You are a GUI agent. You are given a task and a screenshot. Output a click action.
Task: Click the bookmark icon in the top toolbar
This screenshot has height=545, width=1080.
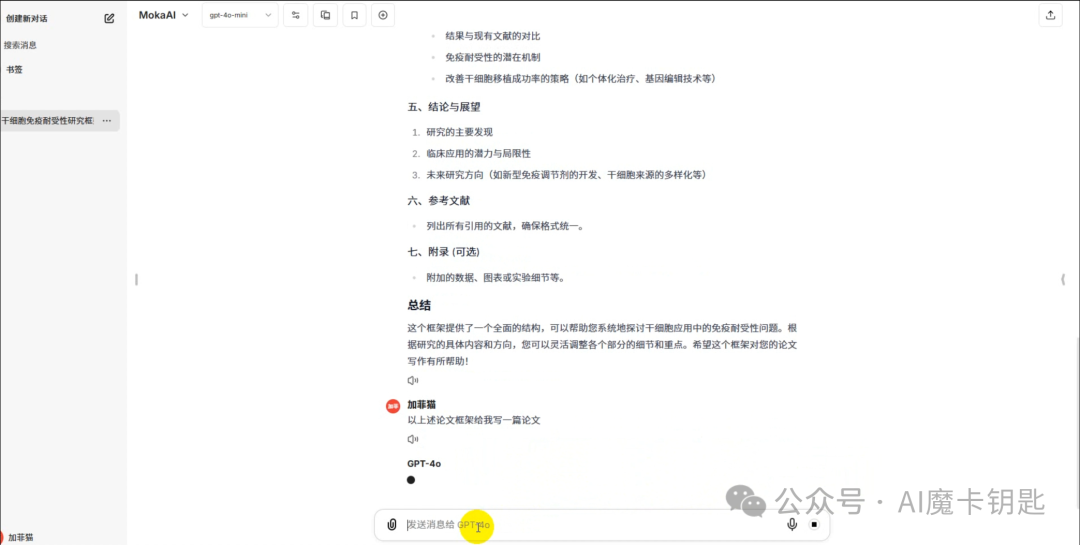tap(354, 15)
